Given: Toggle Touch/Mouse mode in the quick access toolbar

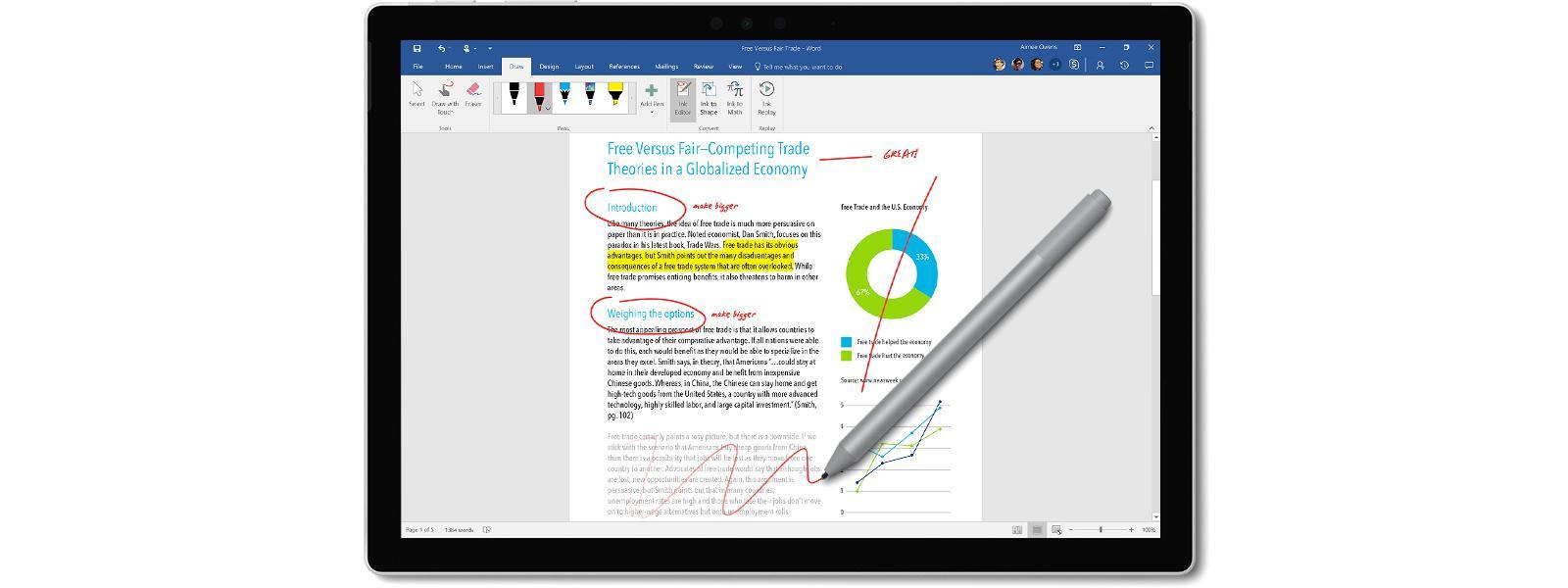Looking at the screenshot, I should tap(466, 48).
